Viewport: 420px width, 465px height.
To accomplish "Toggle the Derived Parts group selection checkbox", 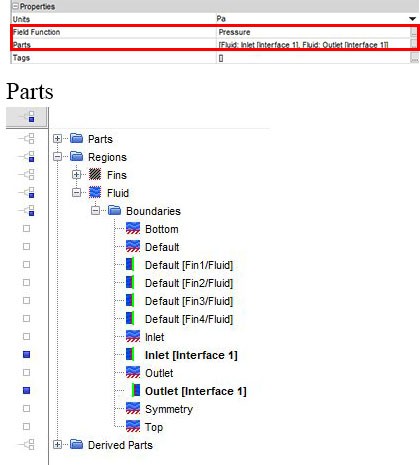I will 27,444.
